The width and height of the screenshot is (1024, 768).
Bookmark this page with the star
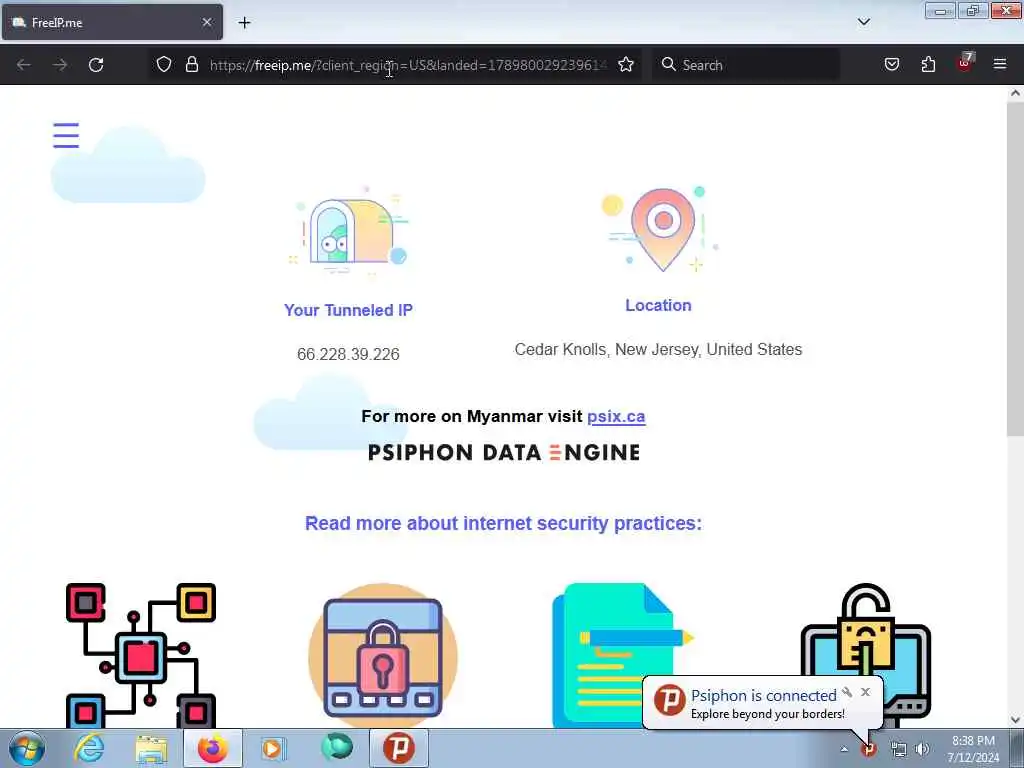tap(626, 64)
